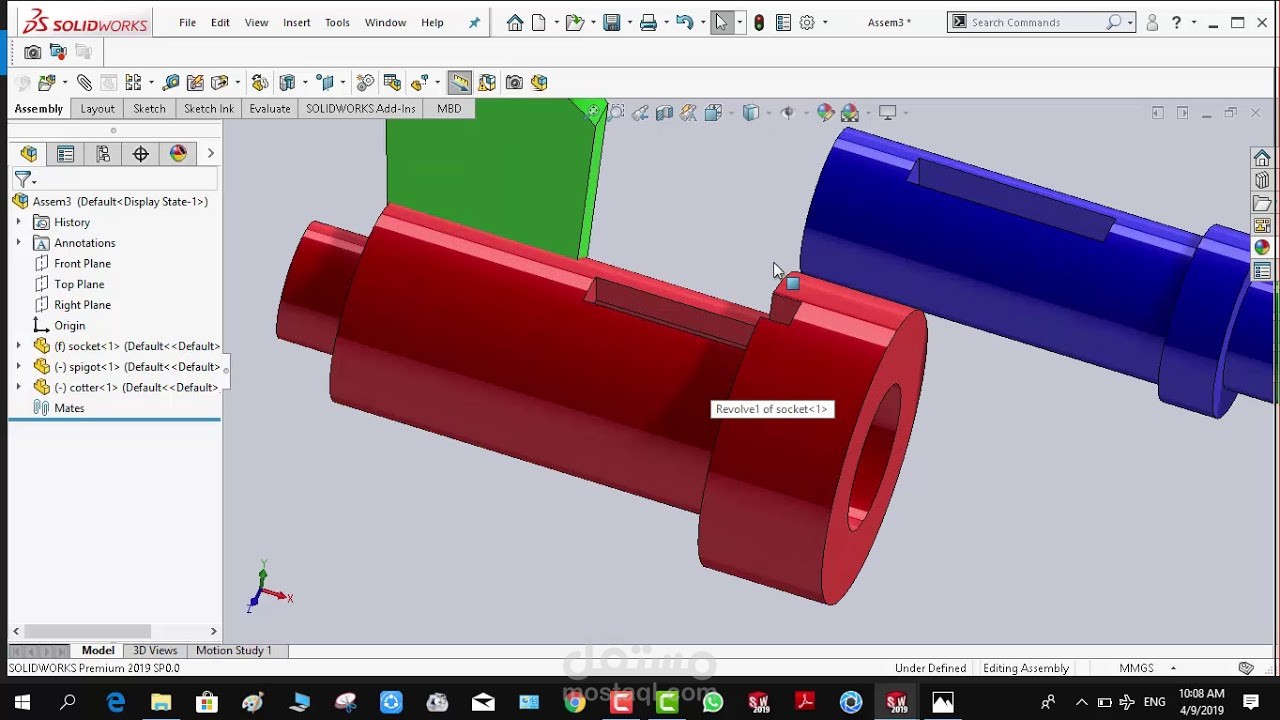The image size is (1280, 720).
Task: Open the Display Style dropdown arrow
Action: (769, 113)
